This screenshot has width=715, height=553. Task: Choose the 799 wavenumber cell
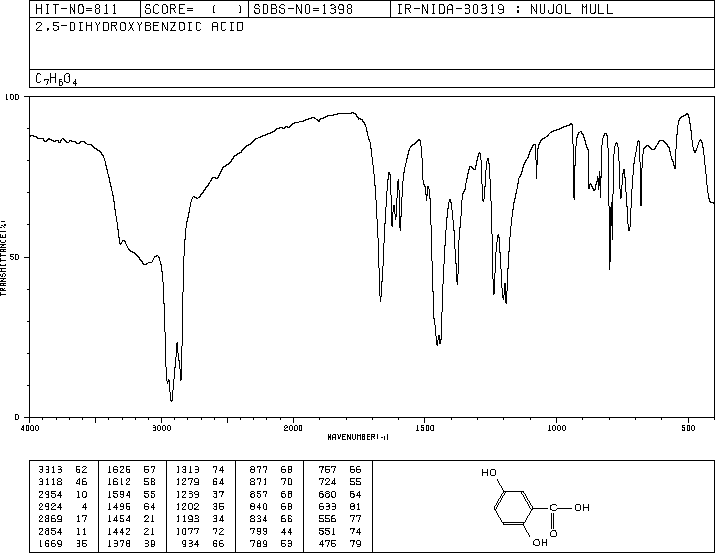259,531
